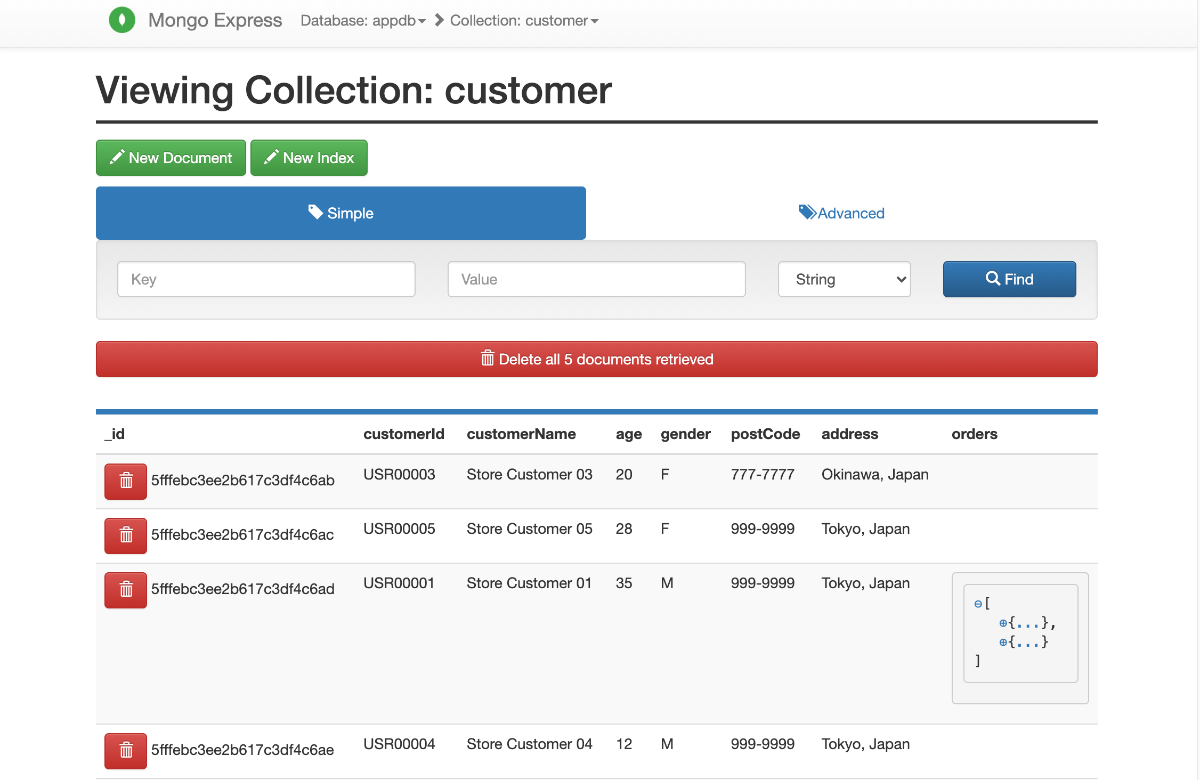Sort by the customerName column header

click(x=521, y=434)
